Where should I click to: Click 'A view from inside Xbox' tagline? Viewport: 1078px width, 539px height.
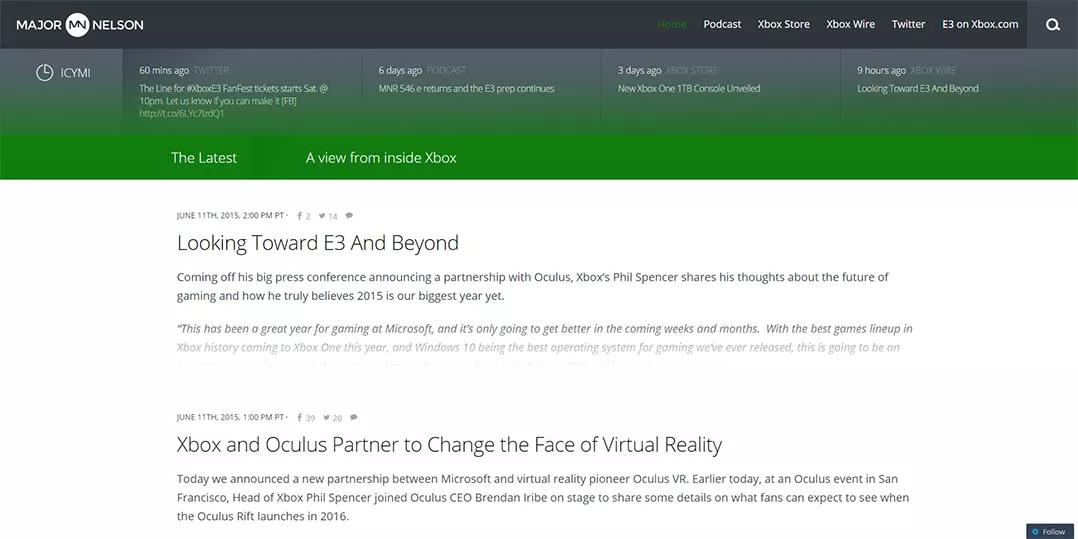(381, 157)
